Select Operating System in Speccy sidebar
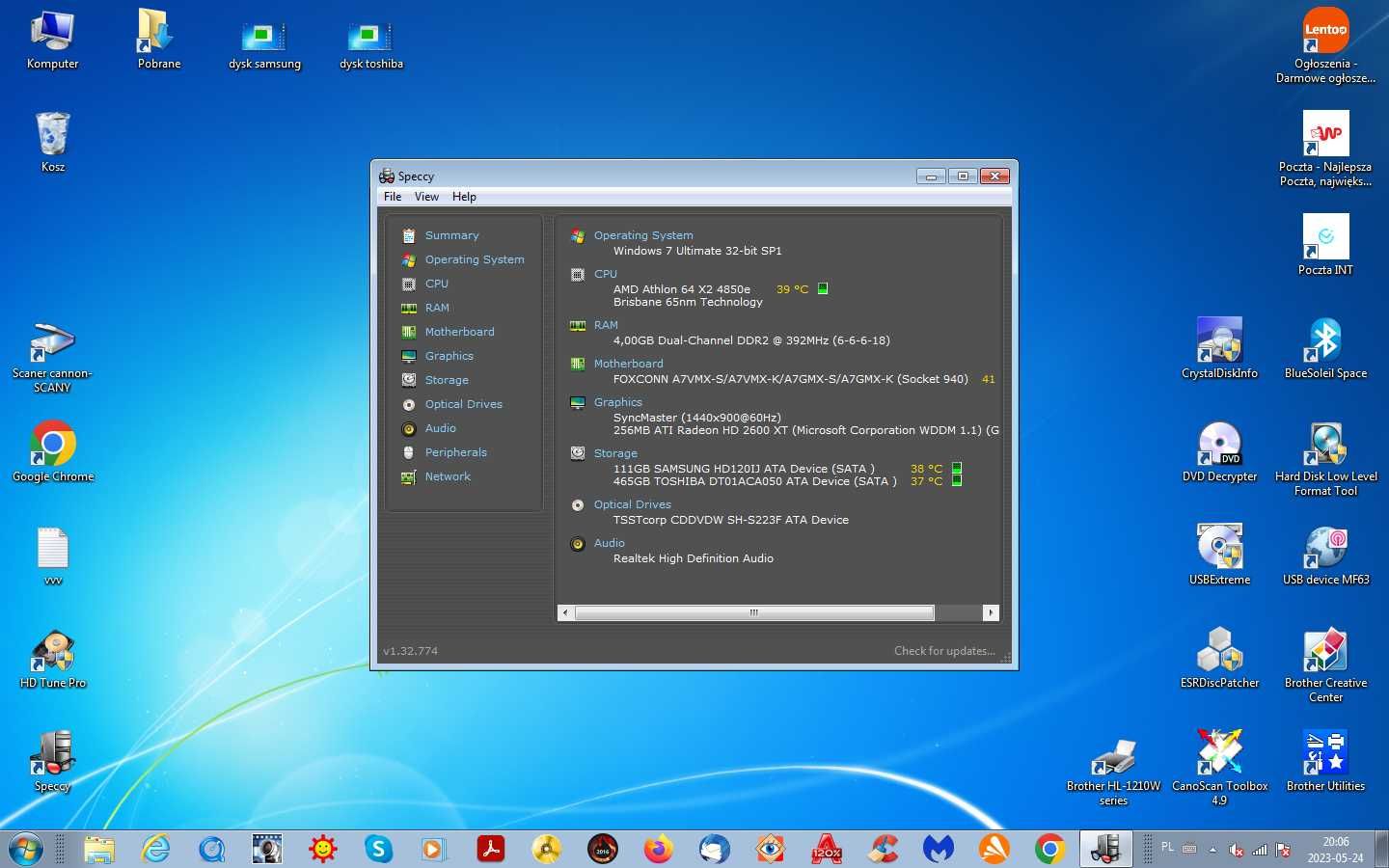This screenshot has width=1389, height=868. 475,259
